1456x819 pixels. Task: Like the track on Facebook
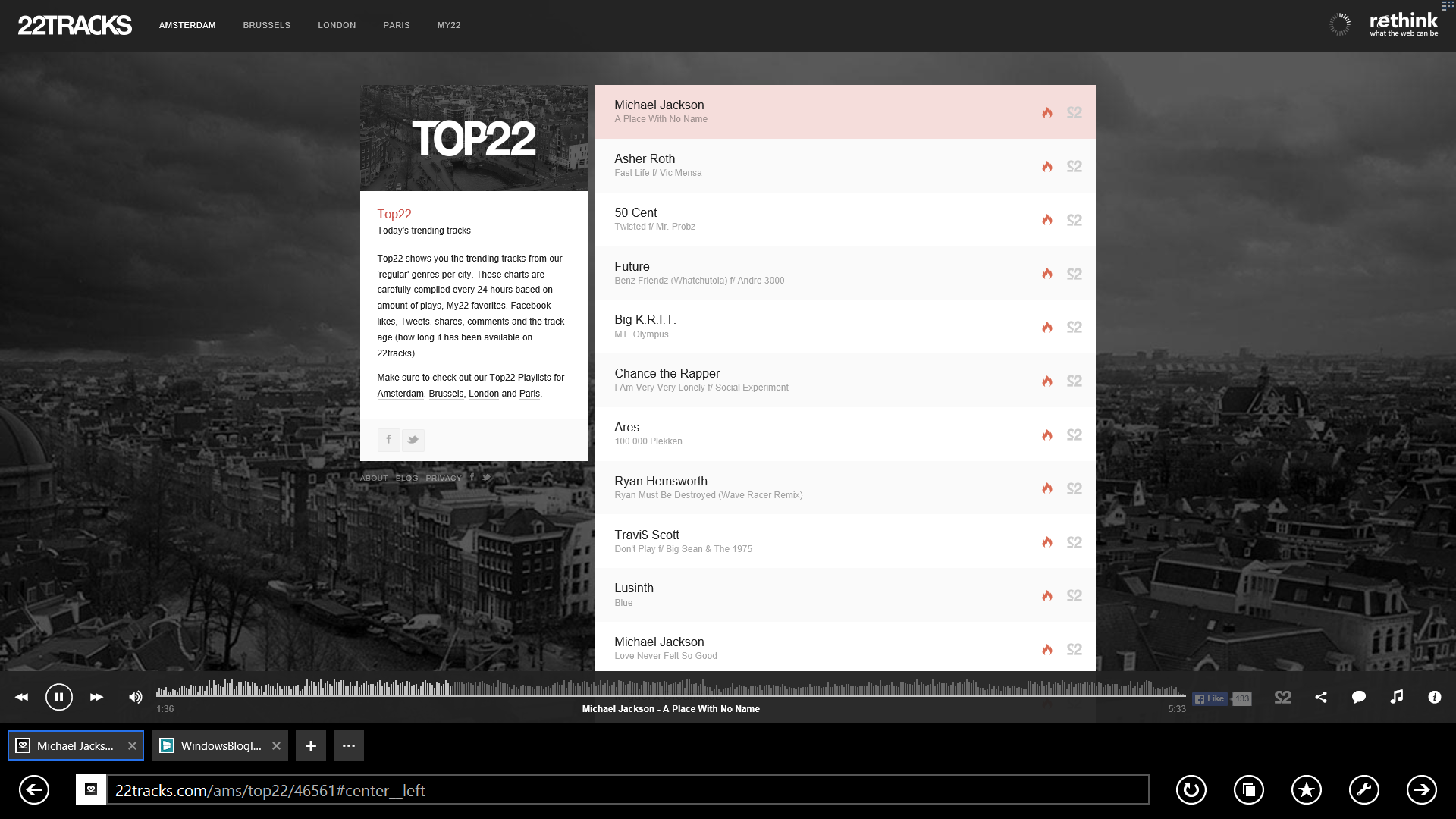coord(1210,699)
